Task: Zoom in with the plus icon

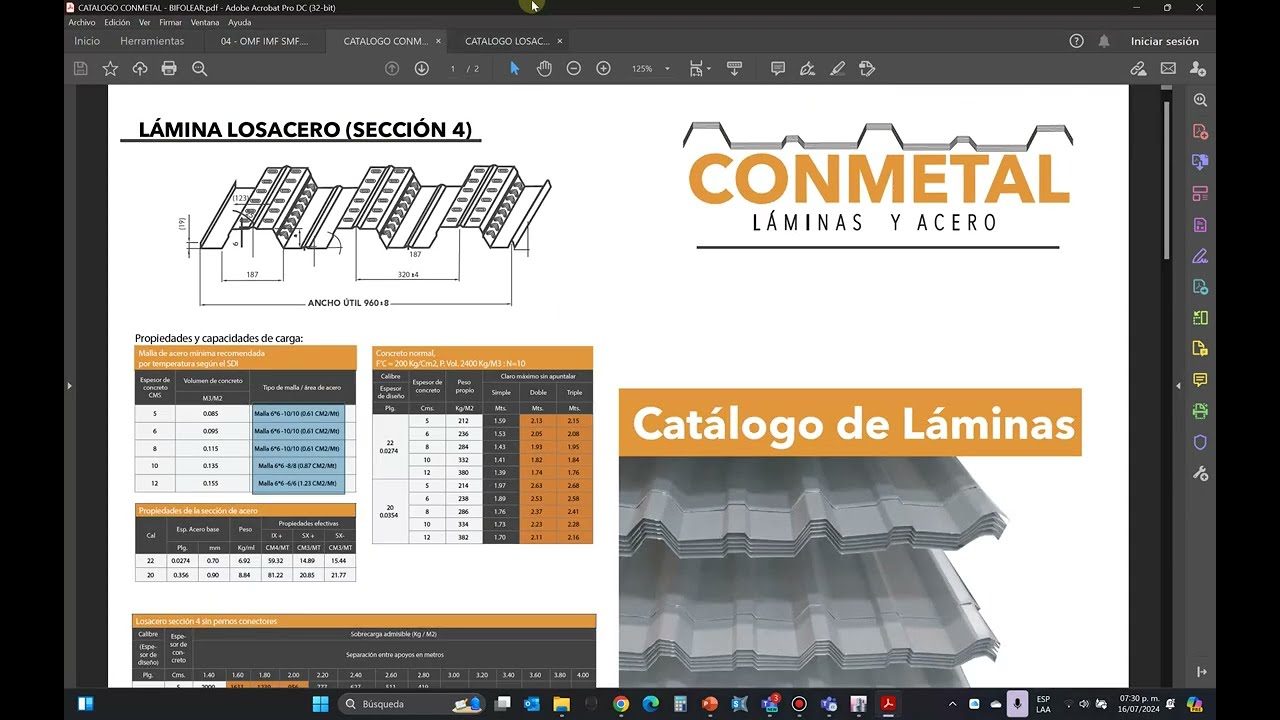Action: click(x=603, y=68)
